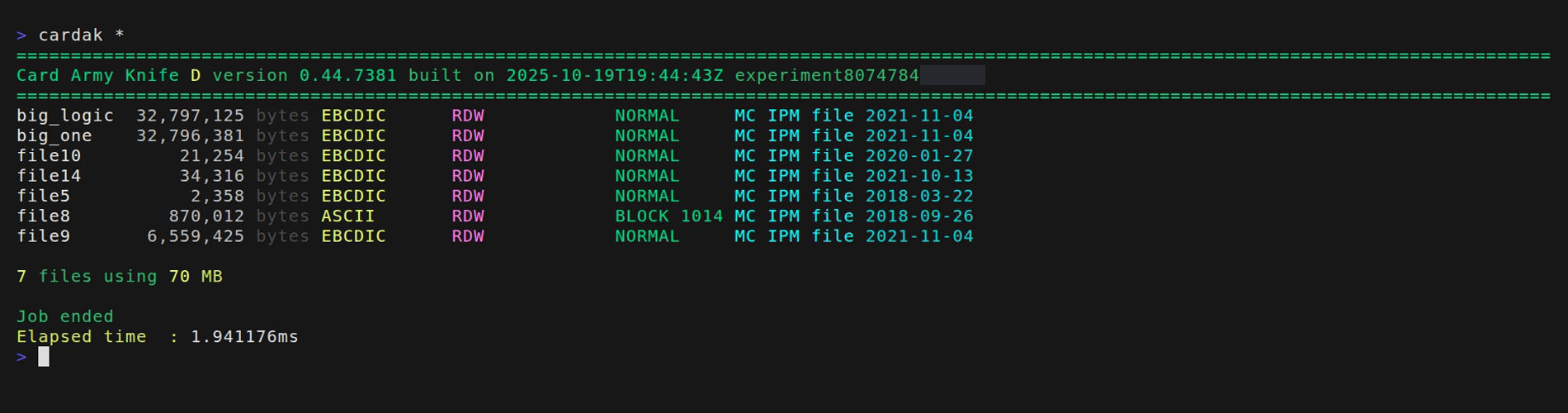Click the 870,012 byte size value
Screen dimensions: 1568x413
point(206,216)
